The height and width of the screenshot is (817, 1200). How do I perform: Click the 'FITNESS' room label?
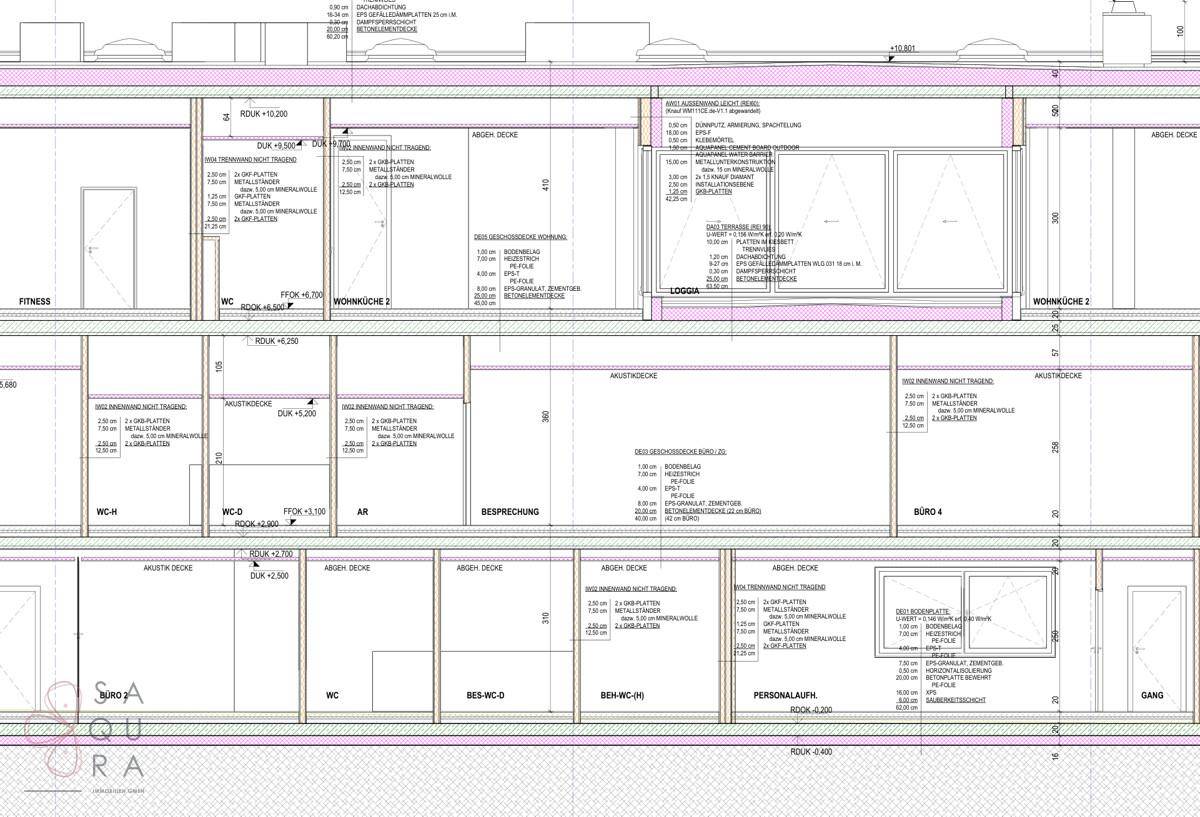click(34, 301)
